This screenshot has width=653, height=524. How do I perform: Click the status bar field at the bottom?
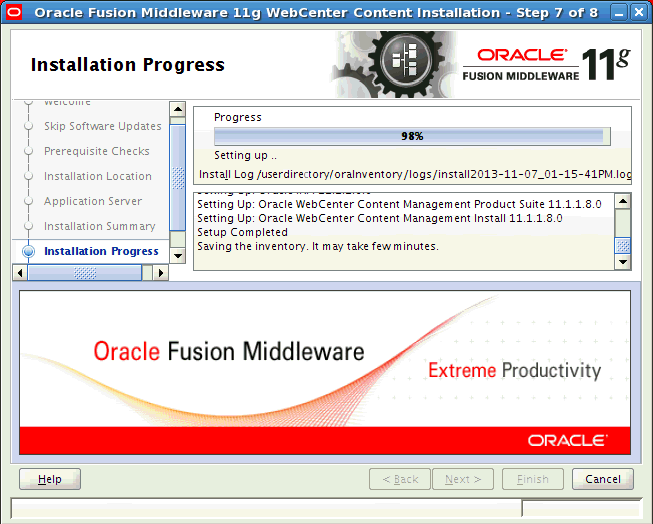(266, 509)
